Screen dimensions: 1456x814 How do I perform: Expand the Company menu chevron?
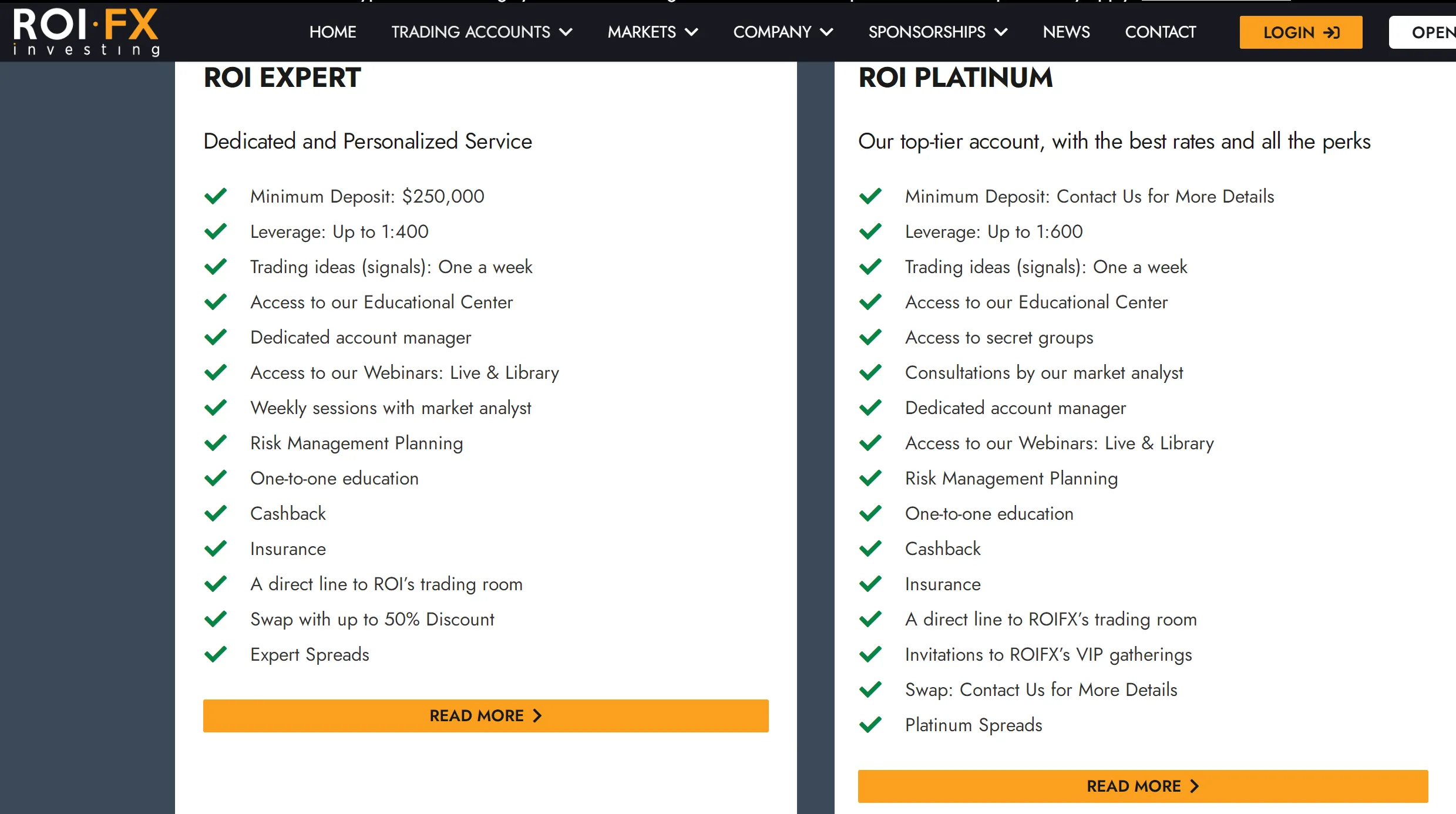pyautogui.click(x=826, y=32)
